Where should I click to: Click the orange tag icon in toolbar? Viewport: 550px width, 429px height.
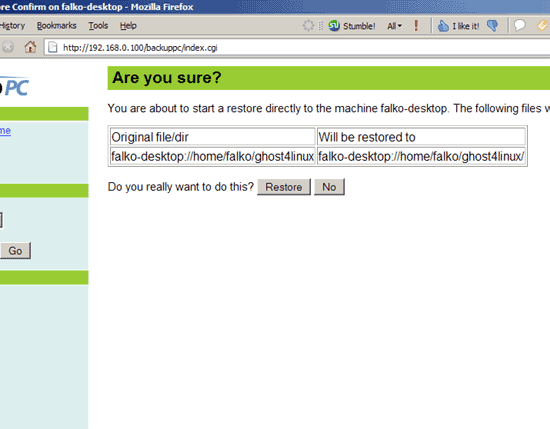542,25
